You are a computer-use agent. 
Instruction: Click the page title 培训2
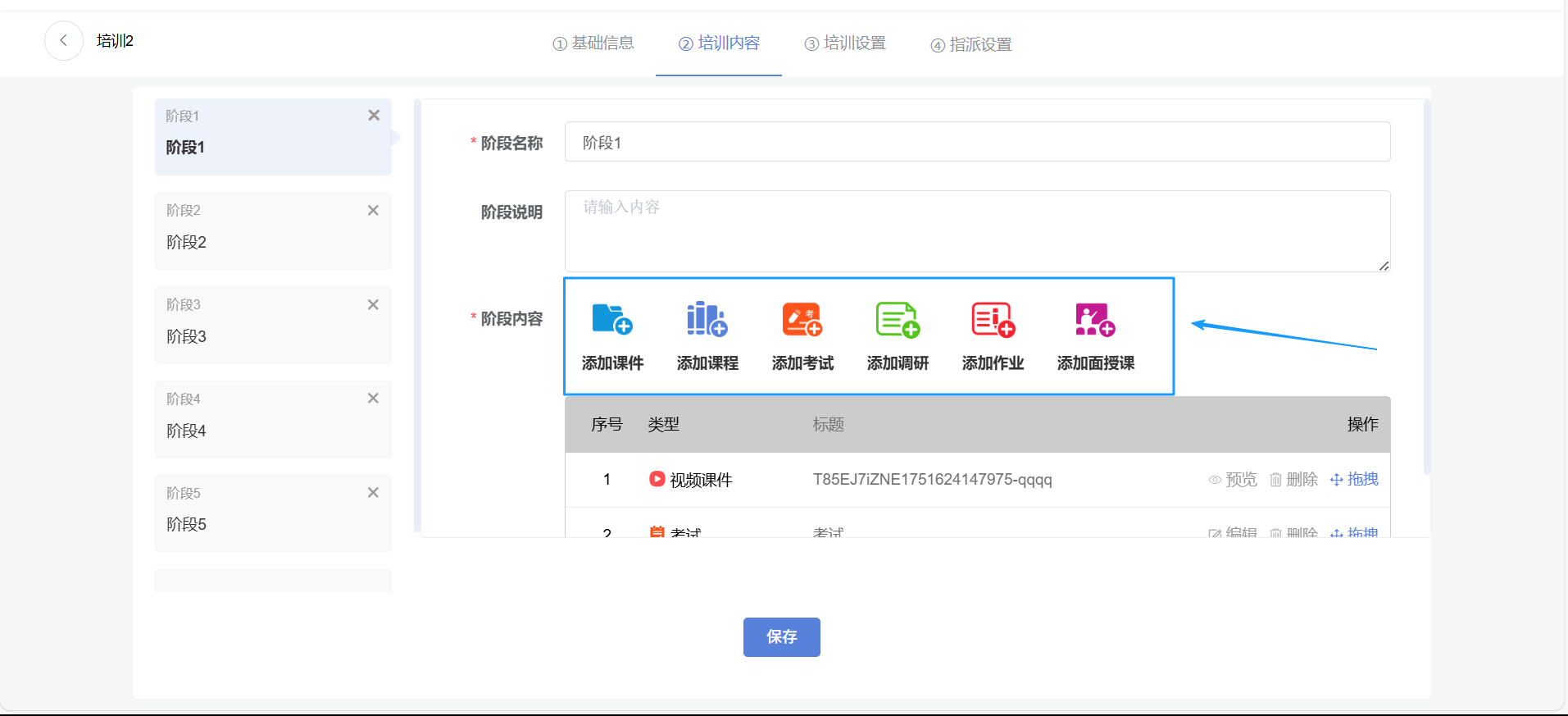(115, 41)
